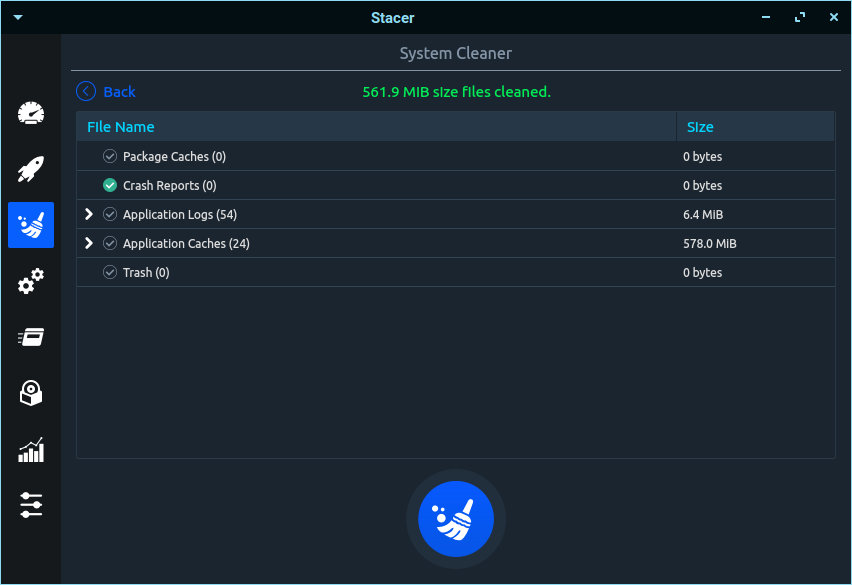Viewport: 852px width, 585px height.
Task: Click the 6.4 MiB size value
Action: point(703,215)
